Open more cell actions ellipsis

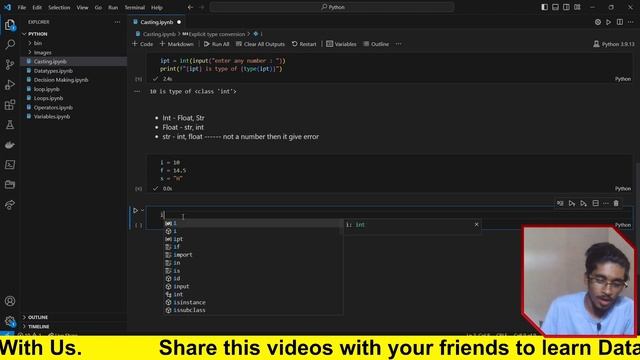(x=606, y=203)
